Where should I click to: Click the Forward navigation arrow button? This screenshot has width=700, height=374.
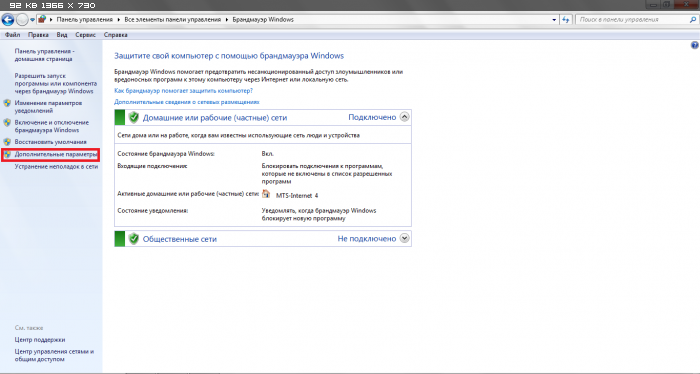[22, 20]
